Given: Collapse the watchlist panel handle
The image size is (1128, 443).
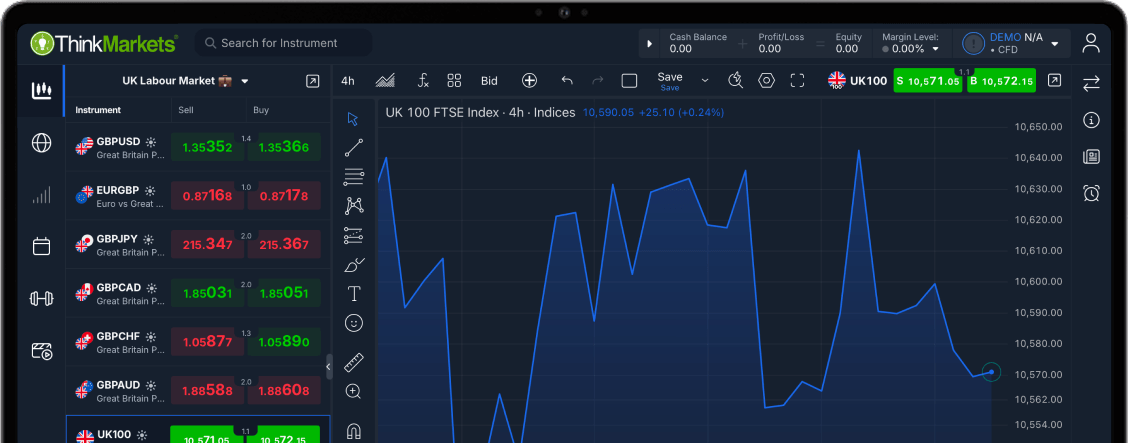Looking at the screenshot, I should coord(329,366).
